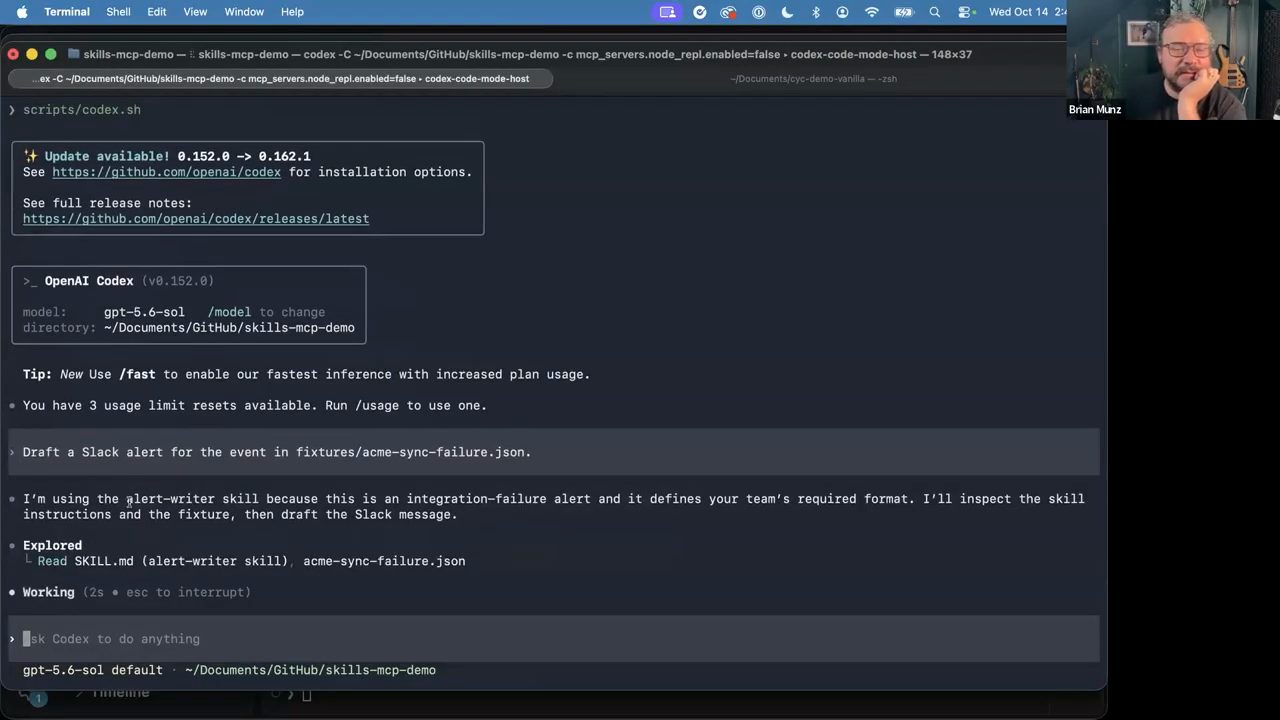This screenshot has height=720, width=1280.
Task: Open the Window menu
Action: point(244,12)
